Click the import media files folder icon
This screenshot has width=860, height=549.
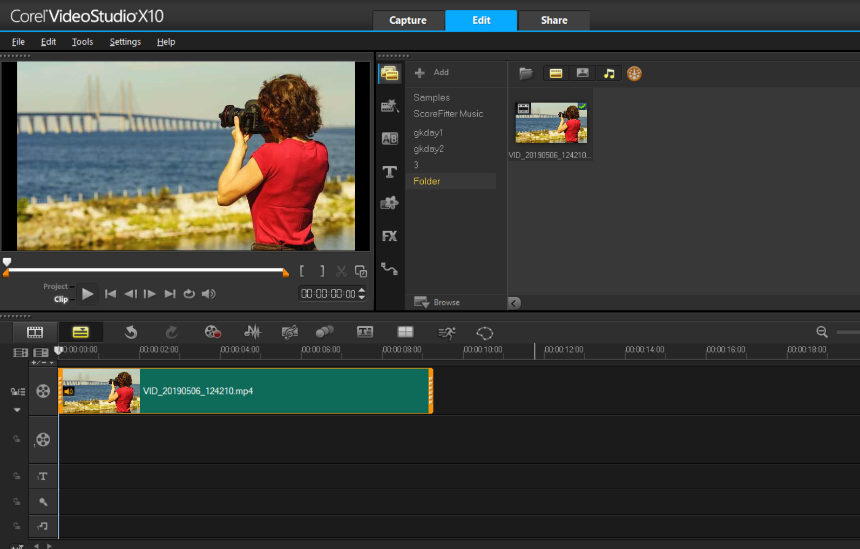526,73
